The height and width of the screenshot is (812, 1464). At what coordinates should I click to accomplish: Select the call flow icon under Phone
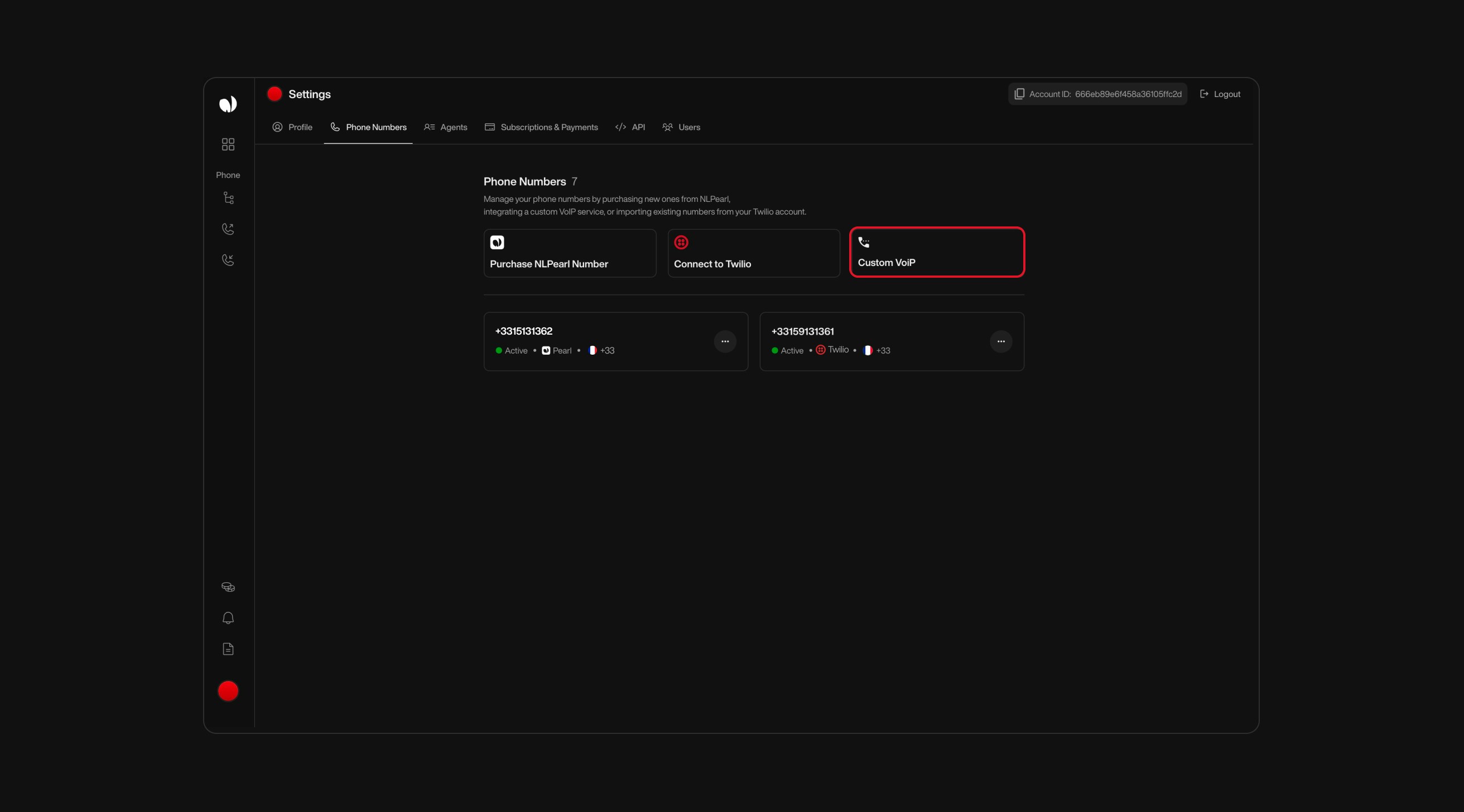point(228,198)
